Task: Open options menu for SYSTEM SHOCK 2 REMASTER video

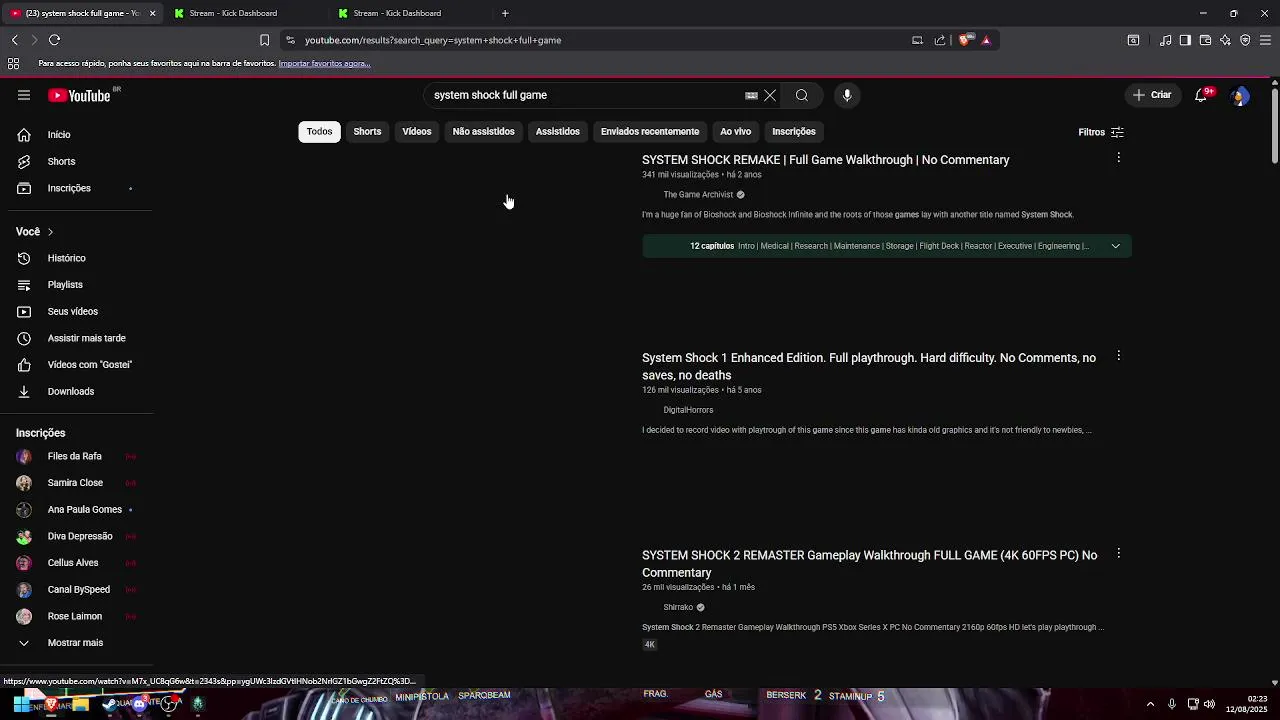Action: 1119,553
